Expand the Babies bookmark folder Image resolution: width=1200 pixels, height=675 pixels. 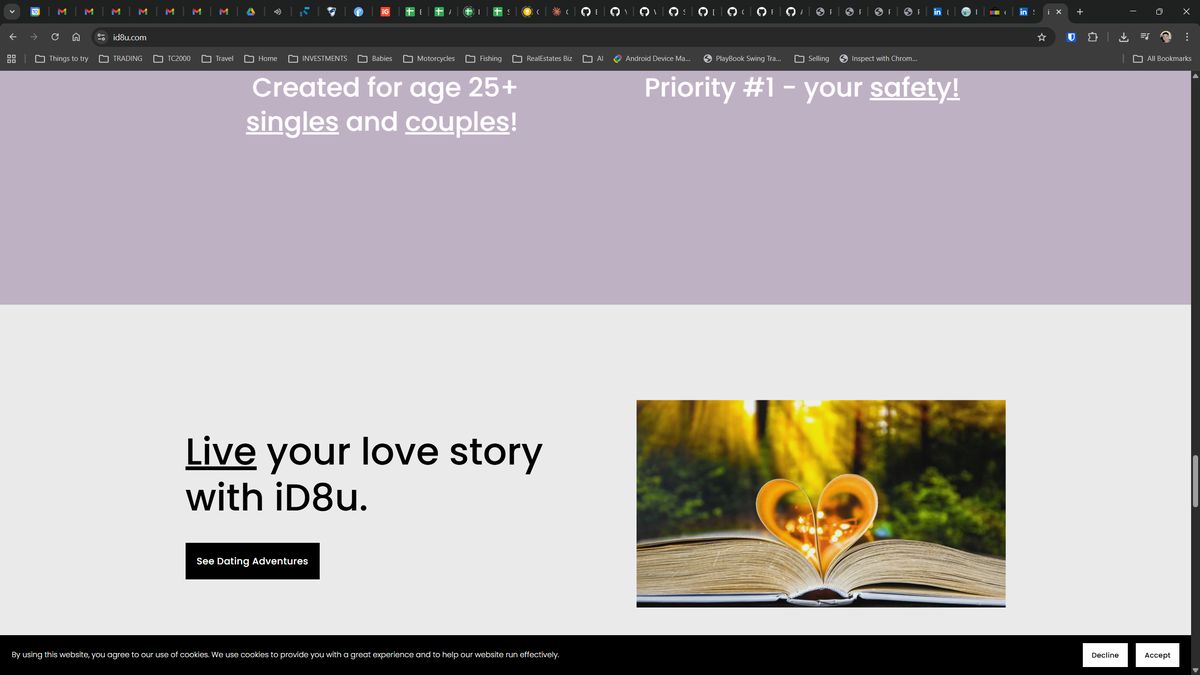[x=375, y=59]
